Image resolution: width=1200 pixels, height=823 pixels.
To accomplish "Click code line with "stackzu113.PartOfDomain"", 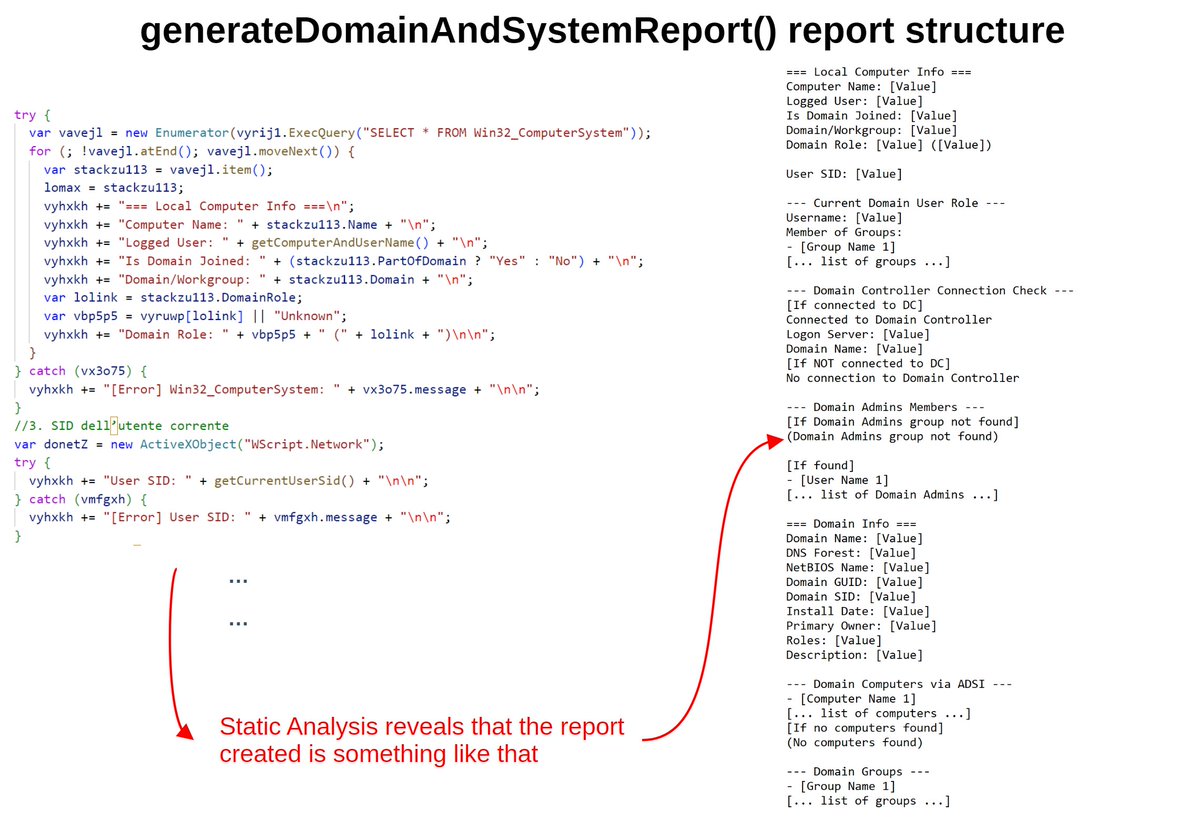I will (344, 261).
